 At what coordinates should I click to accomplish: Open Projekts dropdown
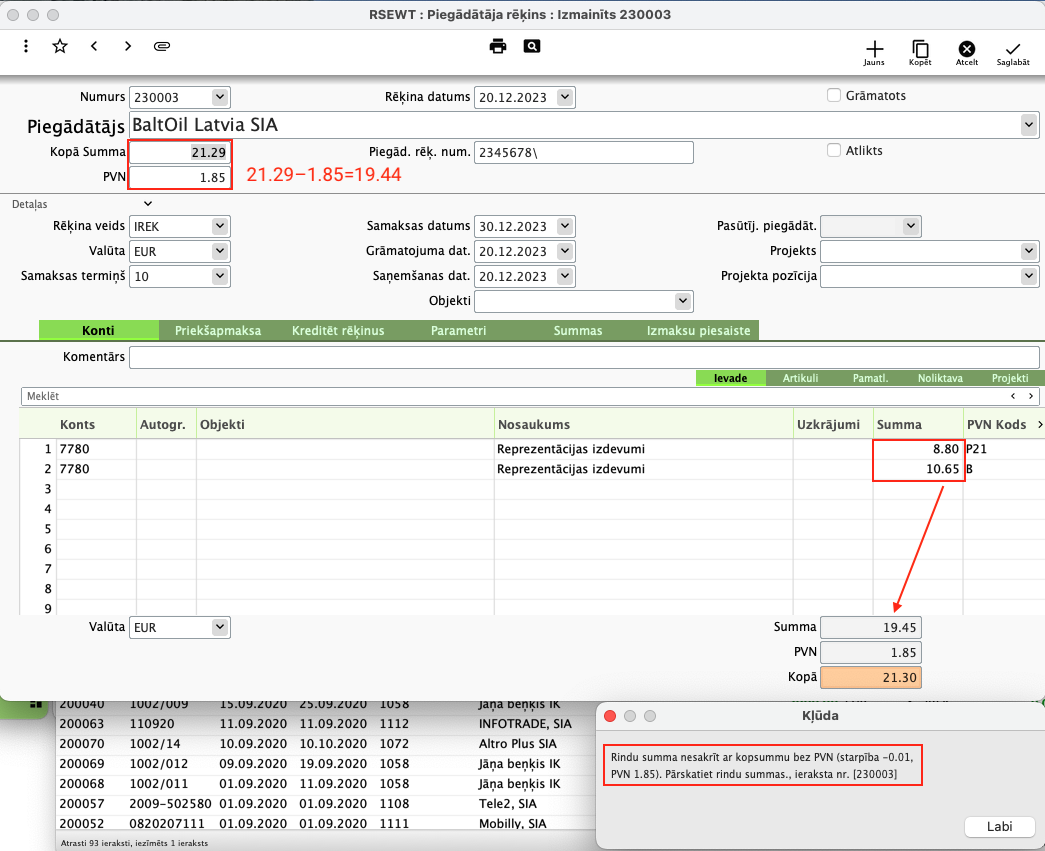pyautogui.click(x=1029, y=251)
